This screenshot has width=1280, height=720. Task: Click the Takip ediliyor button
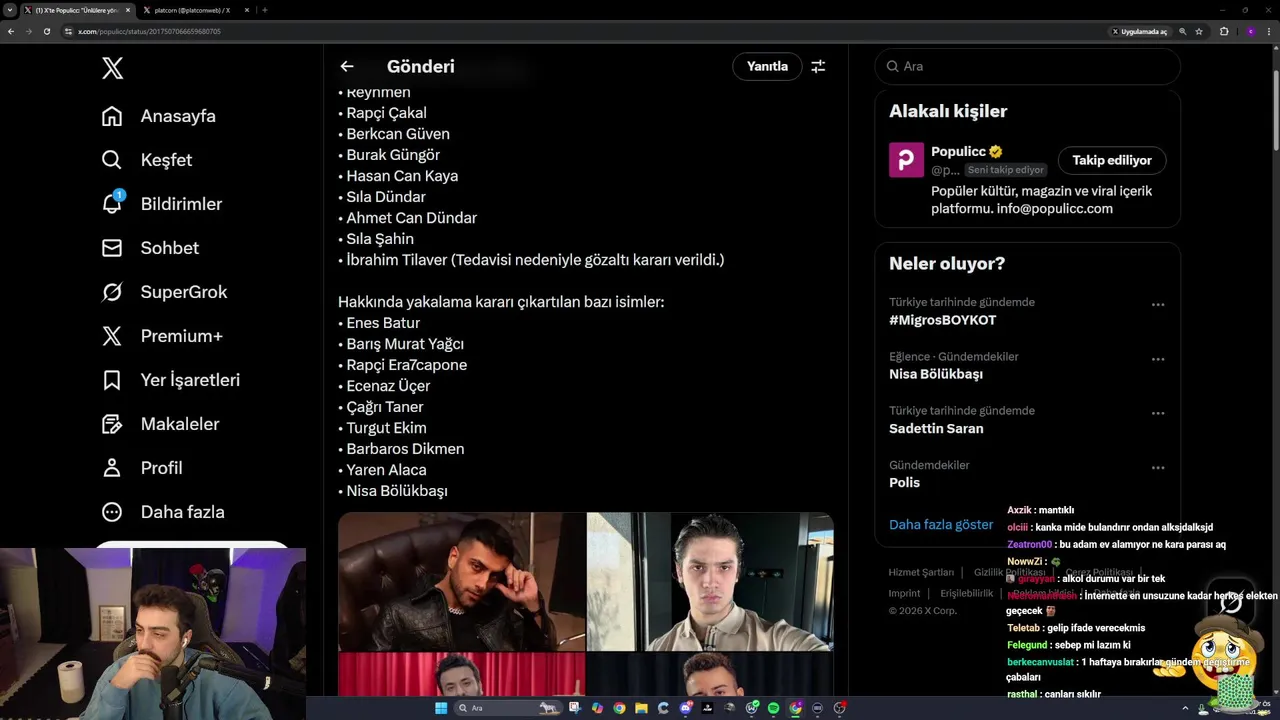click(1112, 160)
